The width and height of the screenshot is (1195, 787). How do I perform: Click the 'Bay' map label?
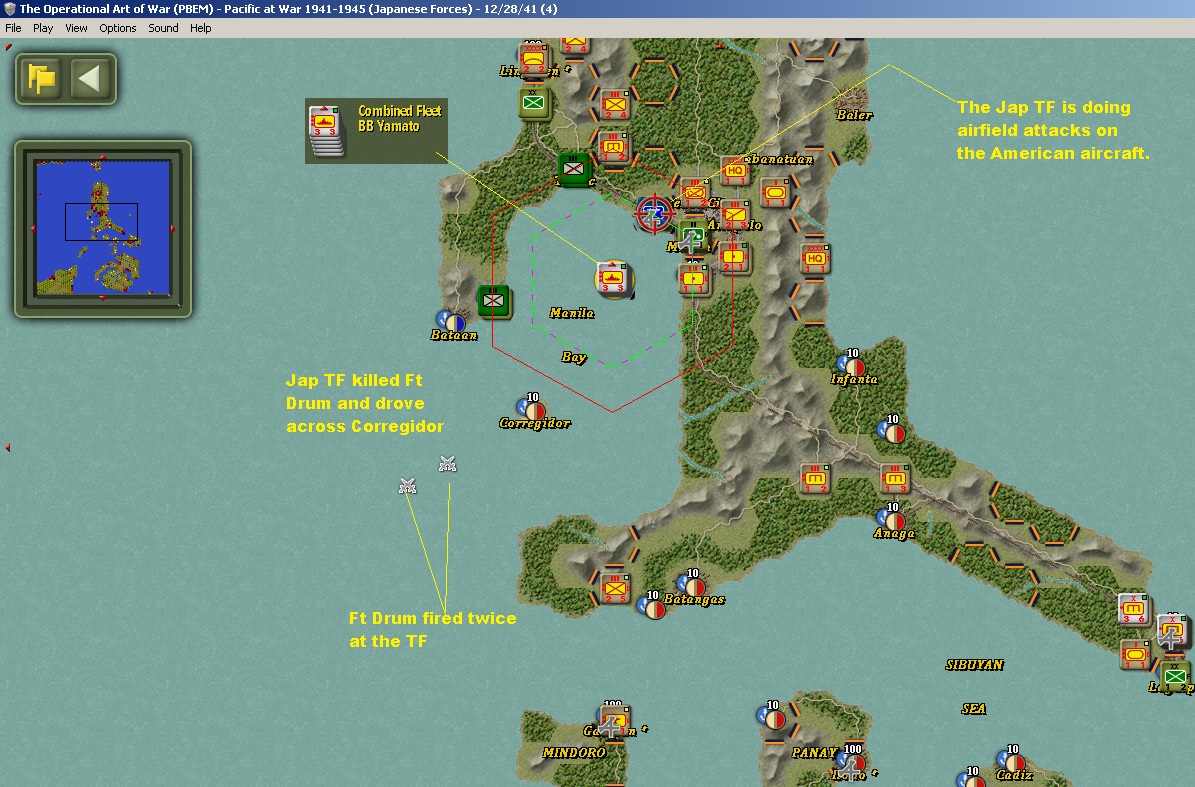point(574,357)
